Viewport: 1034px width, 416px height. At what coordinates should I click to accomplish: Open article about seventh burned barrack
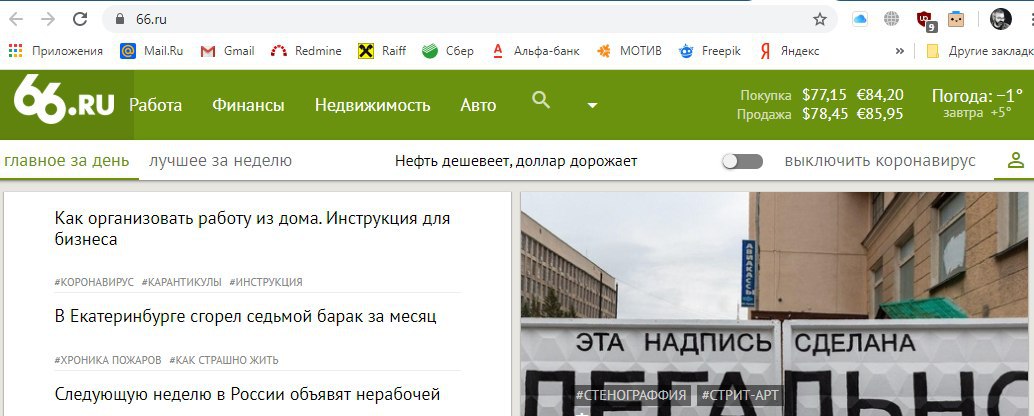[x=245, y=316]
